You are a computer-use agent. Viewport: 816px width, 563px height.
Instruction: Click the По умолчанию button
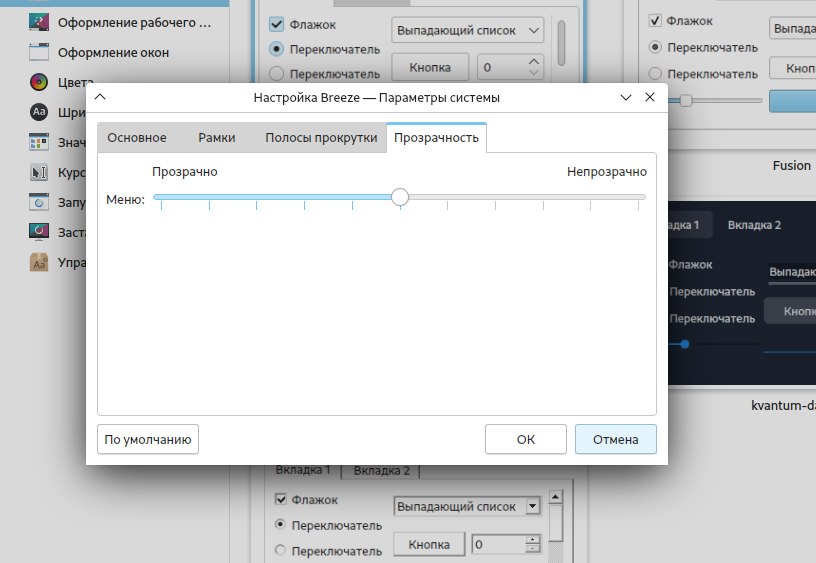pyautogui.click(x=148, y=440)
